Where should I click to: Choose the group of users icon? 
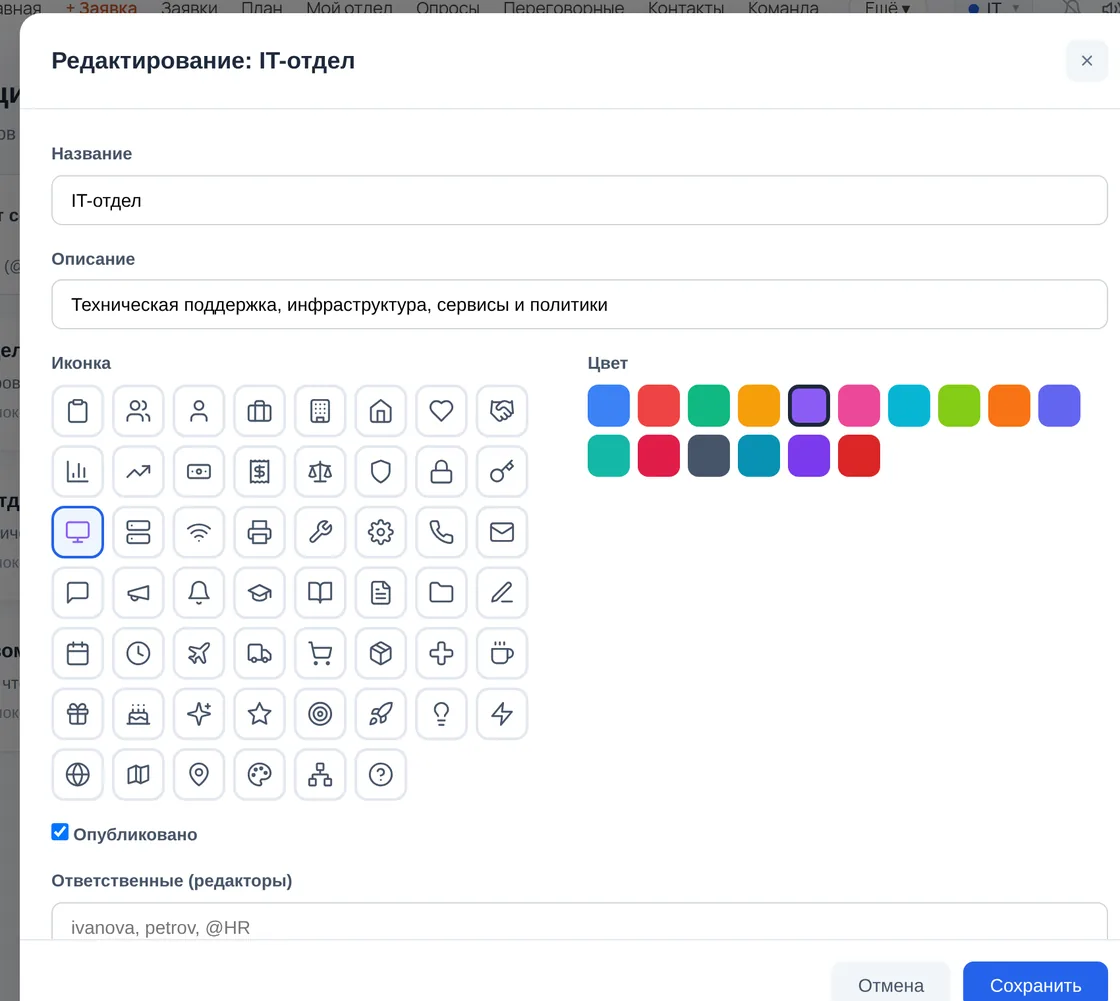pos(139,411)
